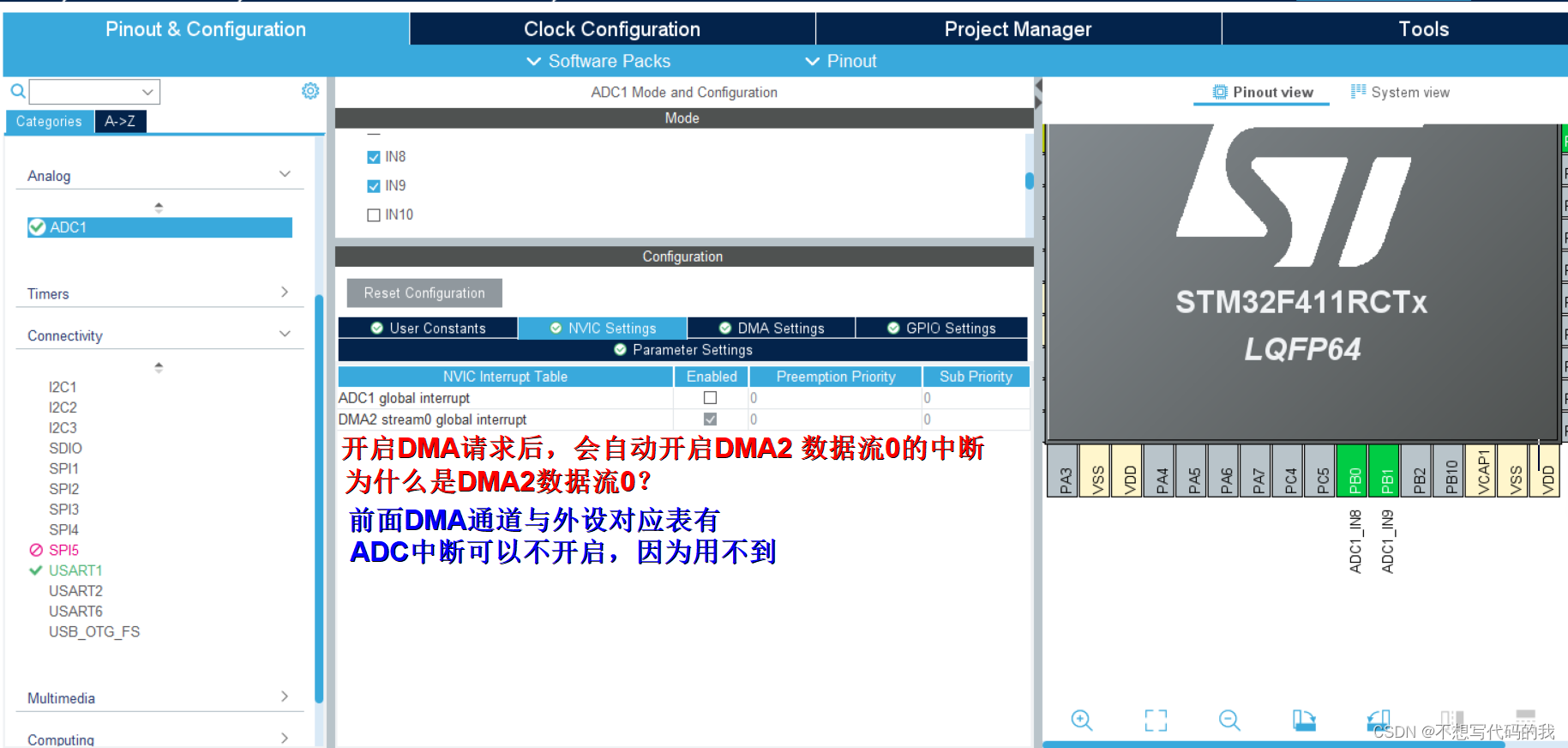Select pin PB2 on the chip
Image resolution: width=1568 pixels, height=748 pixels.
(x=1418, y=471)
